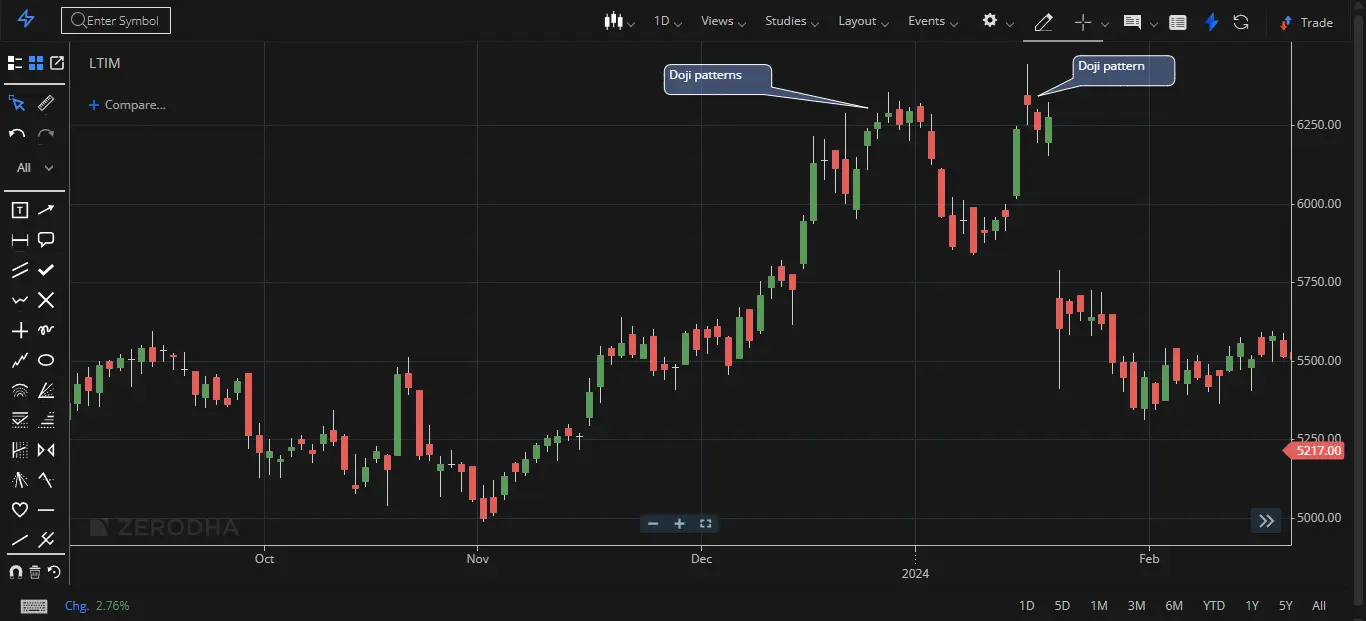1366x621 pixels.
Task: Select the pointer selection tool
Action: tap(17, 103)
